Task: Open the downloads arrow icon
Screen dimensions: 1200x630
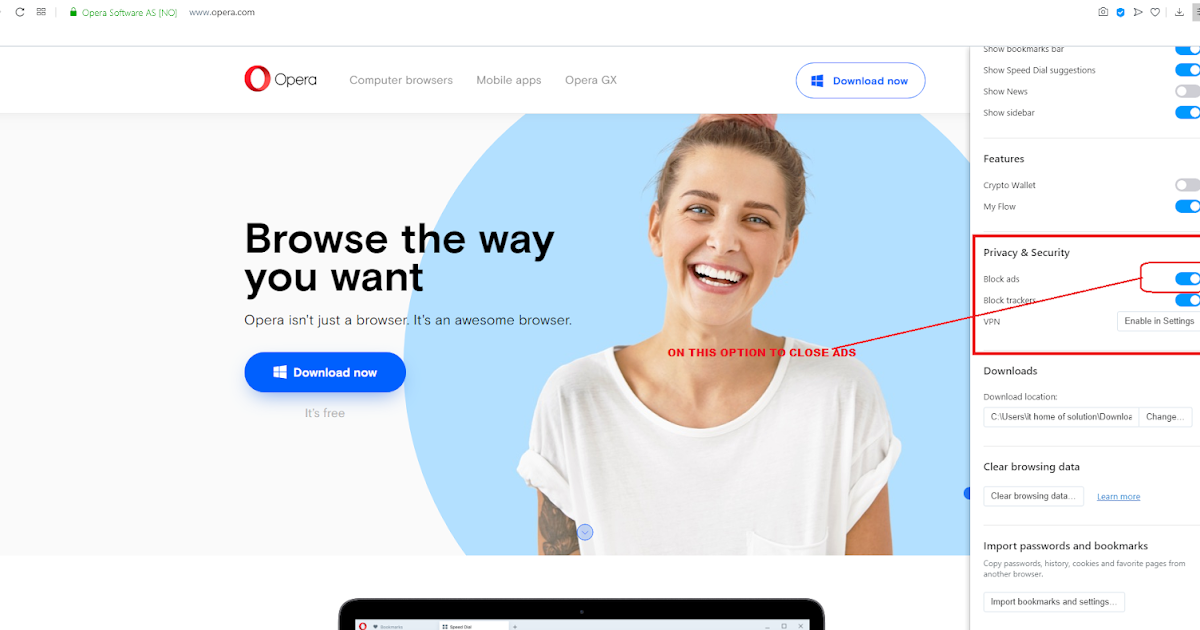Action: (x=1179, y=12)
